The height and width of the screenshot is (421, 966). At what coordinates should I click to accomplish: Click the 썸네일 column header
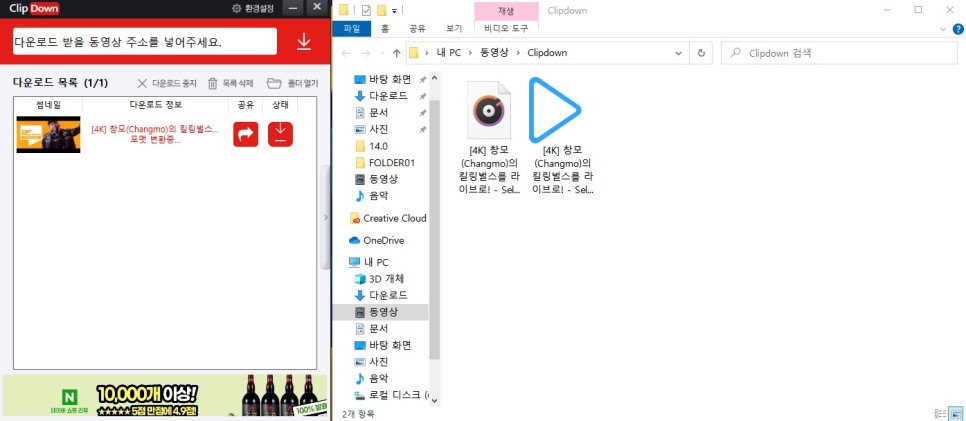pos(49,105)
